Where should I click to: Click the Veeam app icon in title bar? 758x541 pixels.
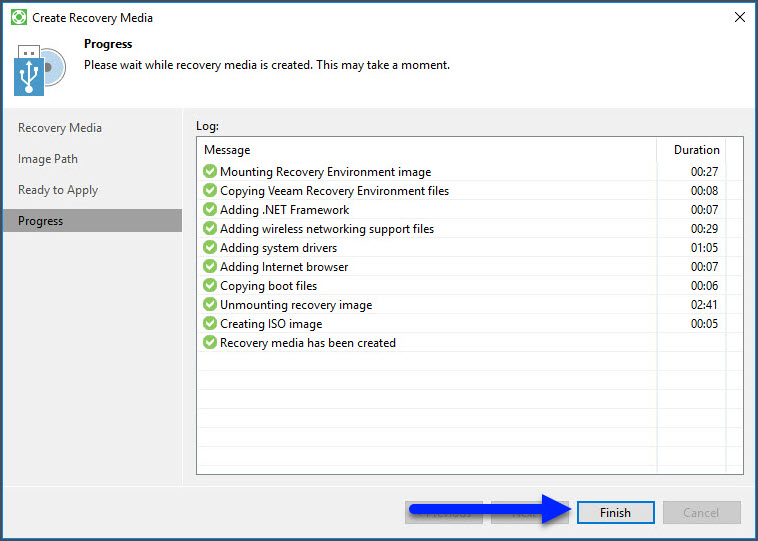tap(18, 18)
